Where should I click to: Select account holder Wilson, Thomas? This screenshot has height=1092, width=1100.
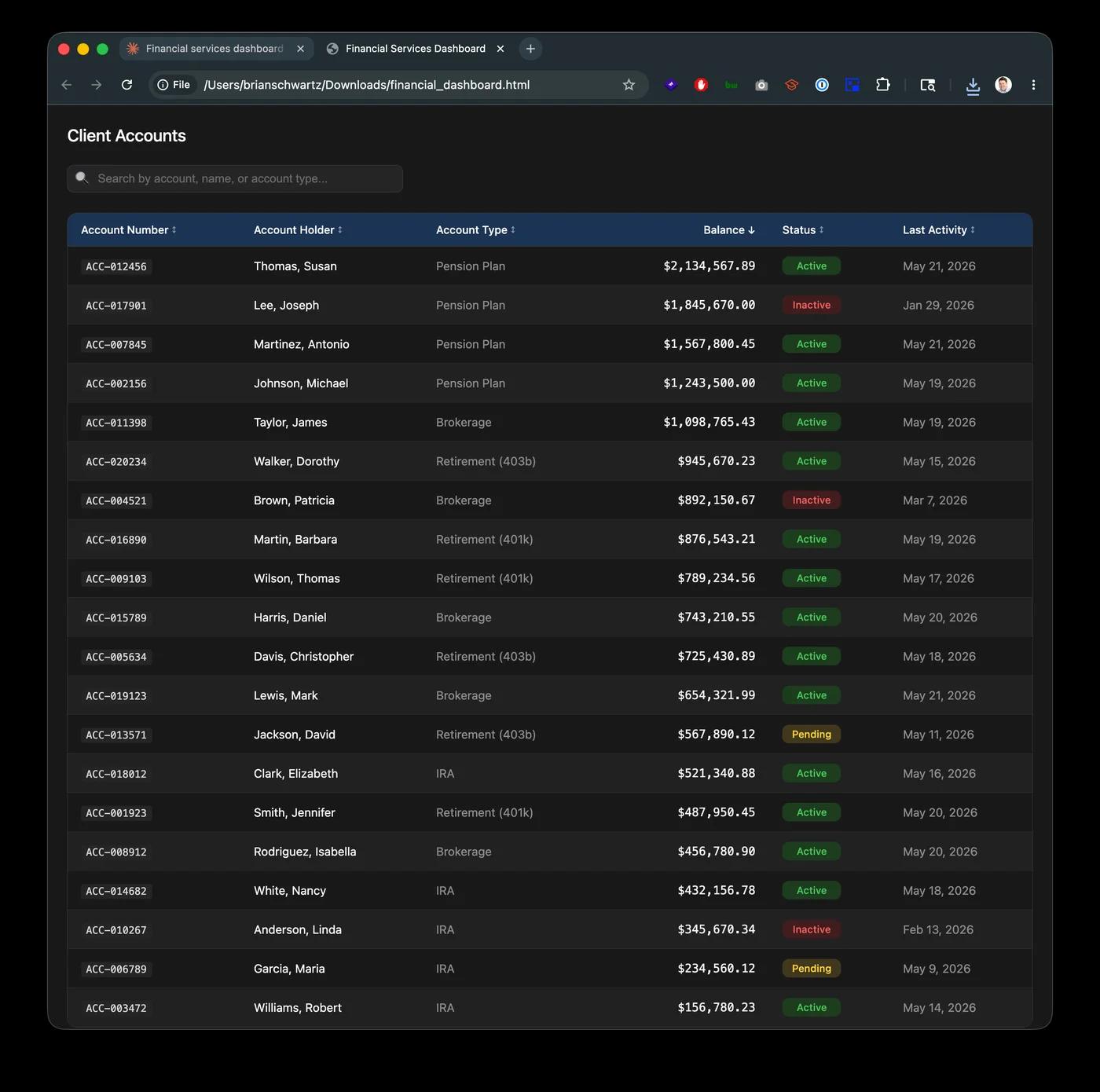(x=297, y=578)
